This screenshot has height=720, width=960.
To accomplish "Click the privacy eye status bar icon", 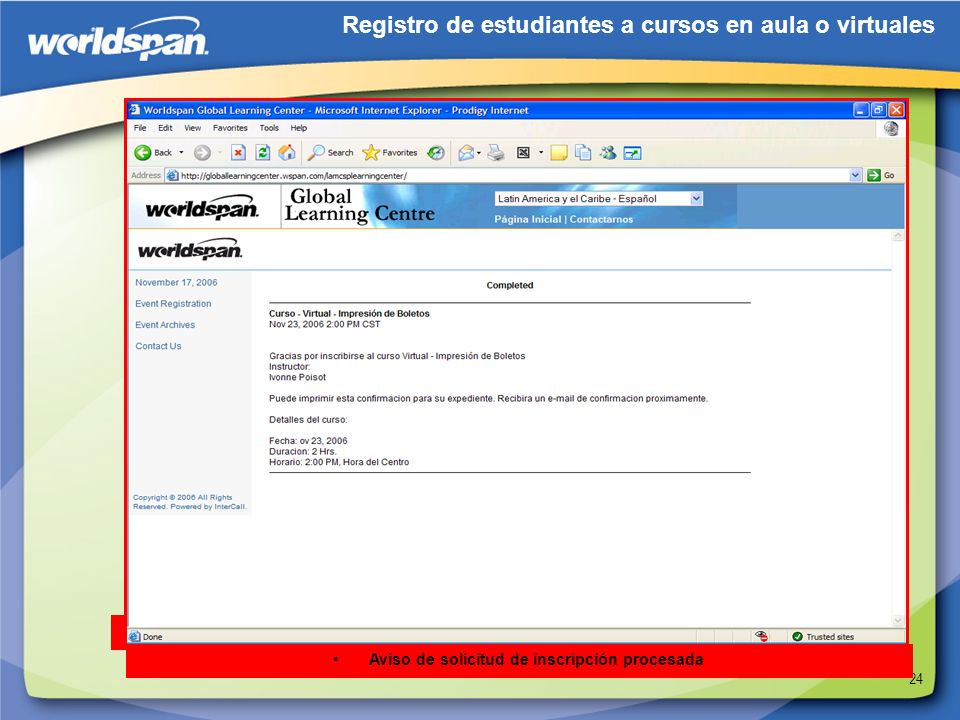I will 762,637.
